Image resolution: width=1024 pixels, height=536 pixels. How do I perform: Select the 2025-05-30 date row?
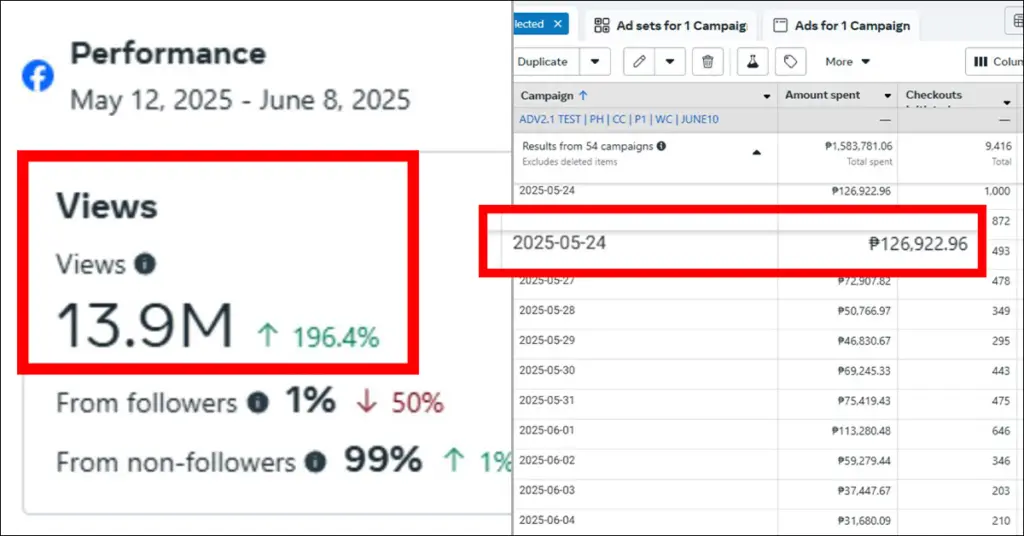click(x=547, y=370)
